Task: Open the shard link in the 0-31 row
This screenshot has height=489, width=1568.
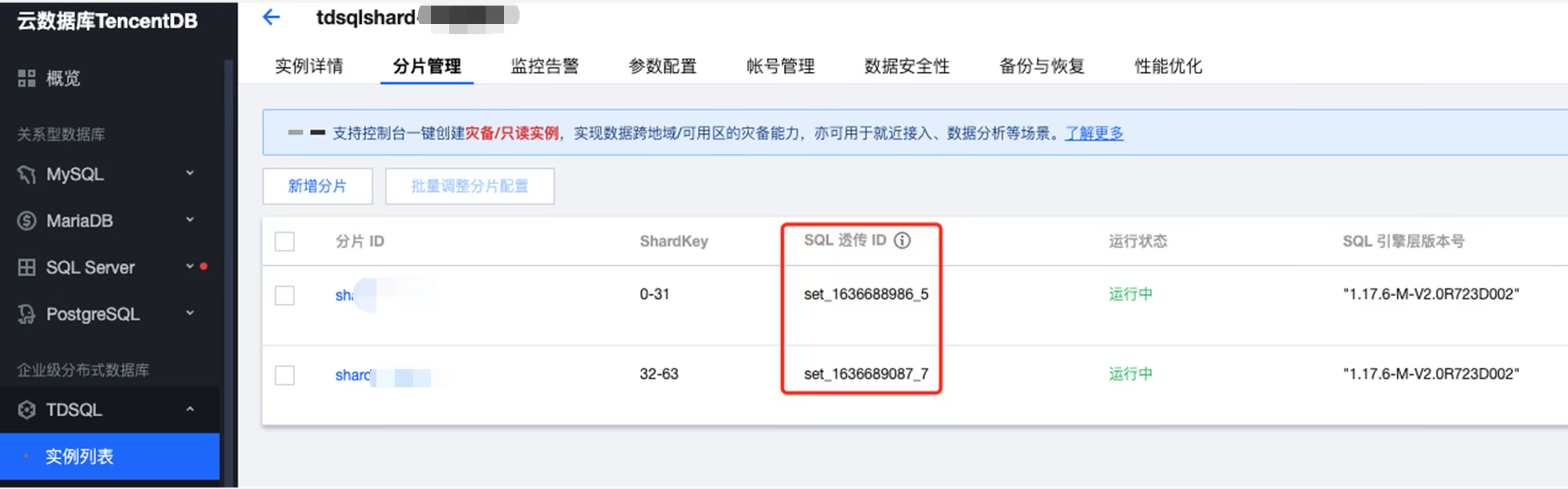Action: click(x=345, y=295)
